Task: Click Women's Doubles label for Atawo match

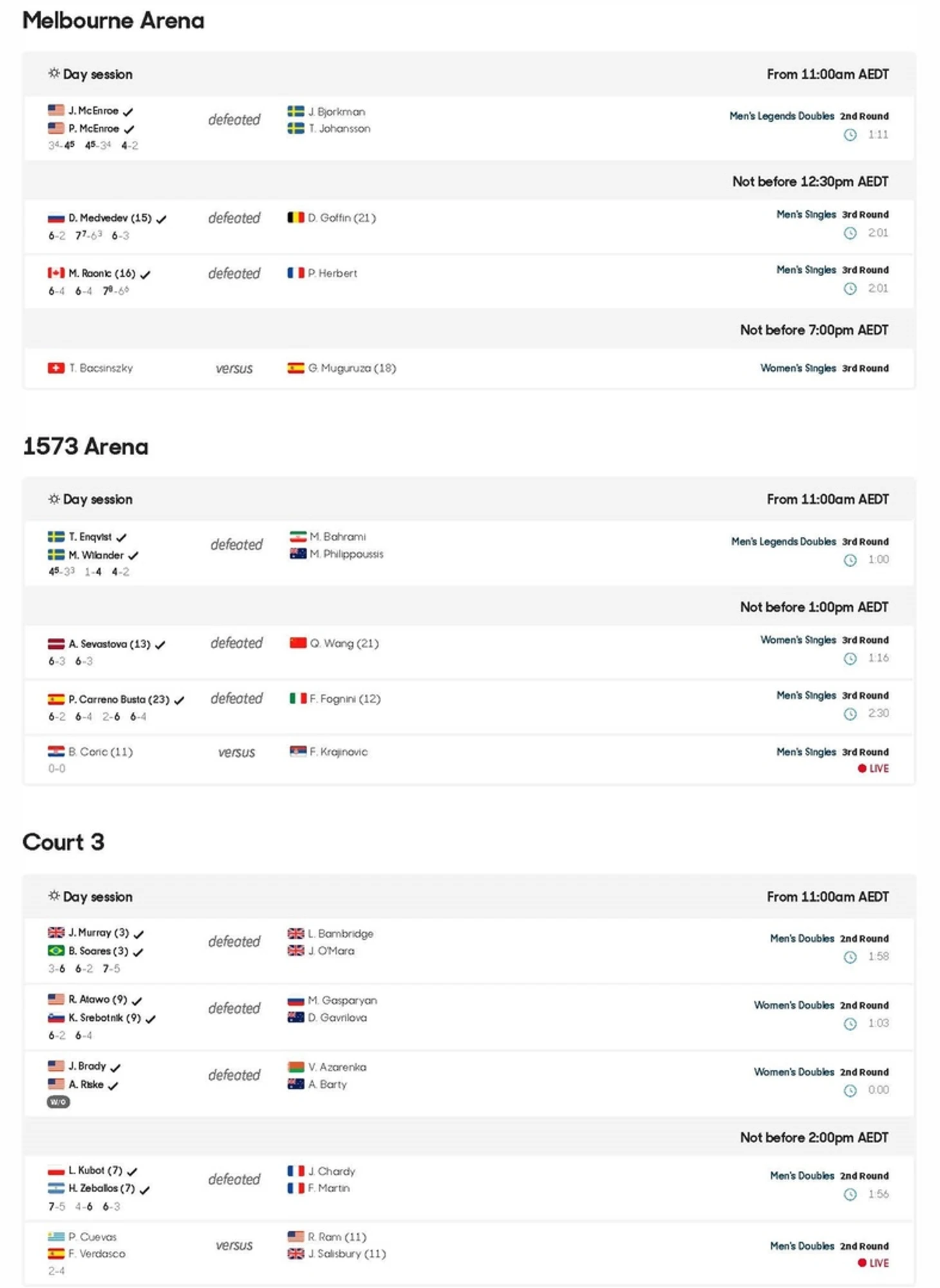Action: coord(793,1005)
